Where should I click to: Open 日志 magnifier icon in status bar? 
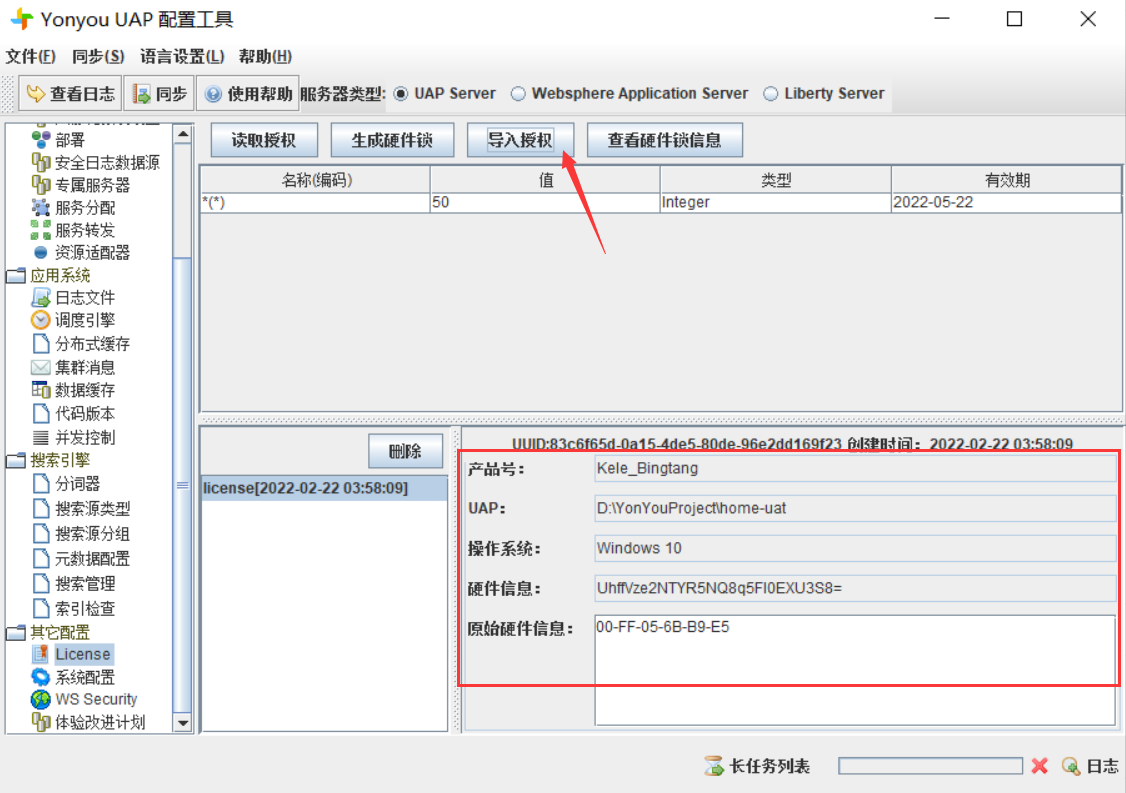[1071, 766]
